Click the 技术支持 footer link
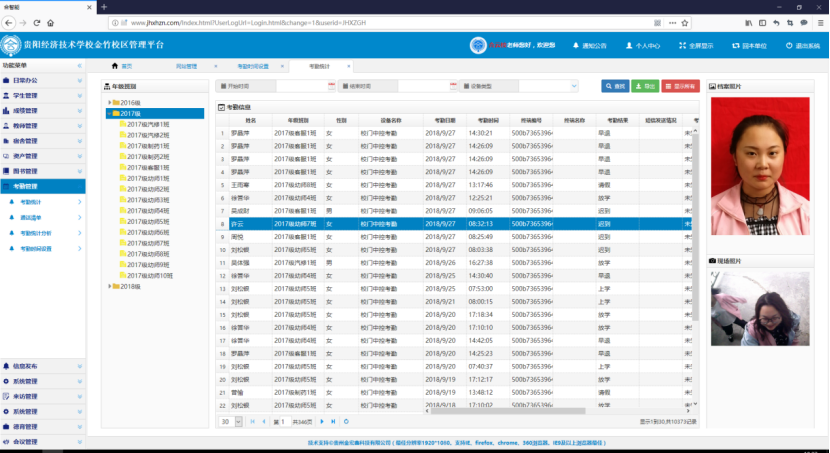The height and width of the screenshot is (453, 830). point(457,443)
